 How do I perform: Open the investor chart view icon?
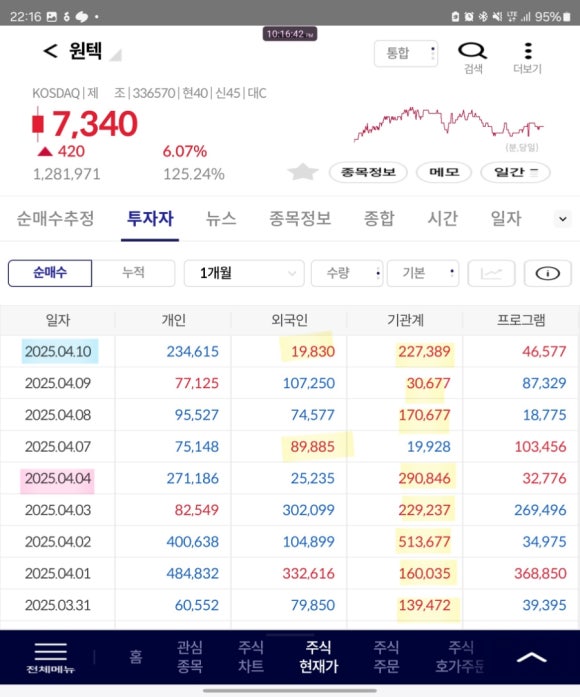click(x=491, y=273)
